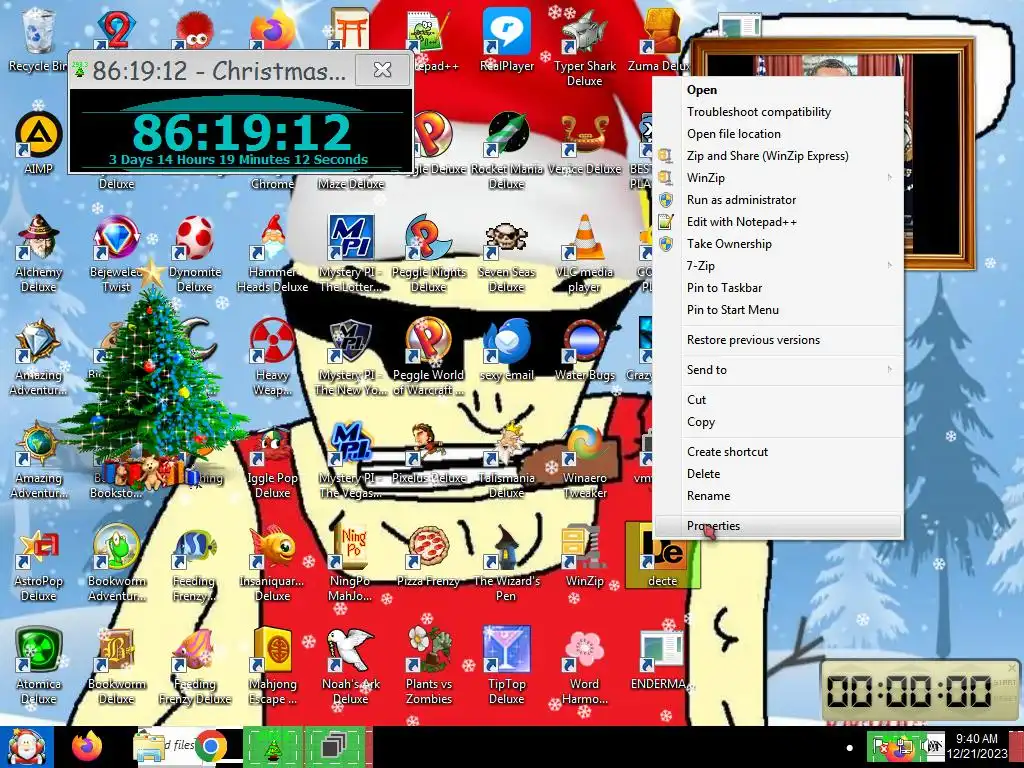Open Firefox from the taskbar
Viewport: 1024px width, 768px height.
pos(87,746)
